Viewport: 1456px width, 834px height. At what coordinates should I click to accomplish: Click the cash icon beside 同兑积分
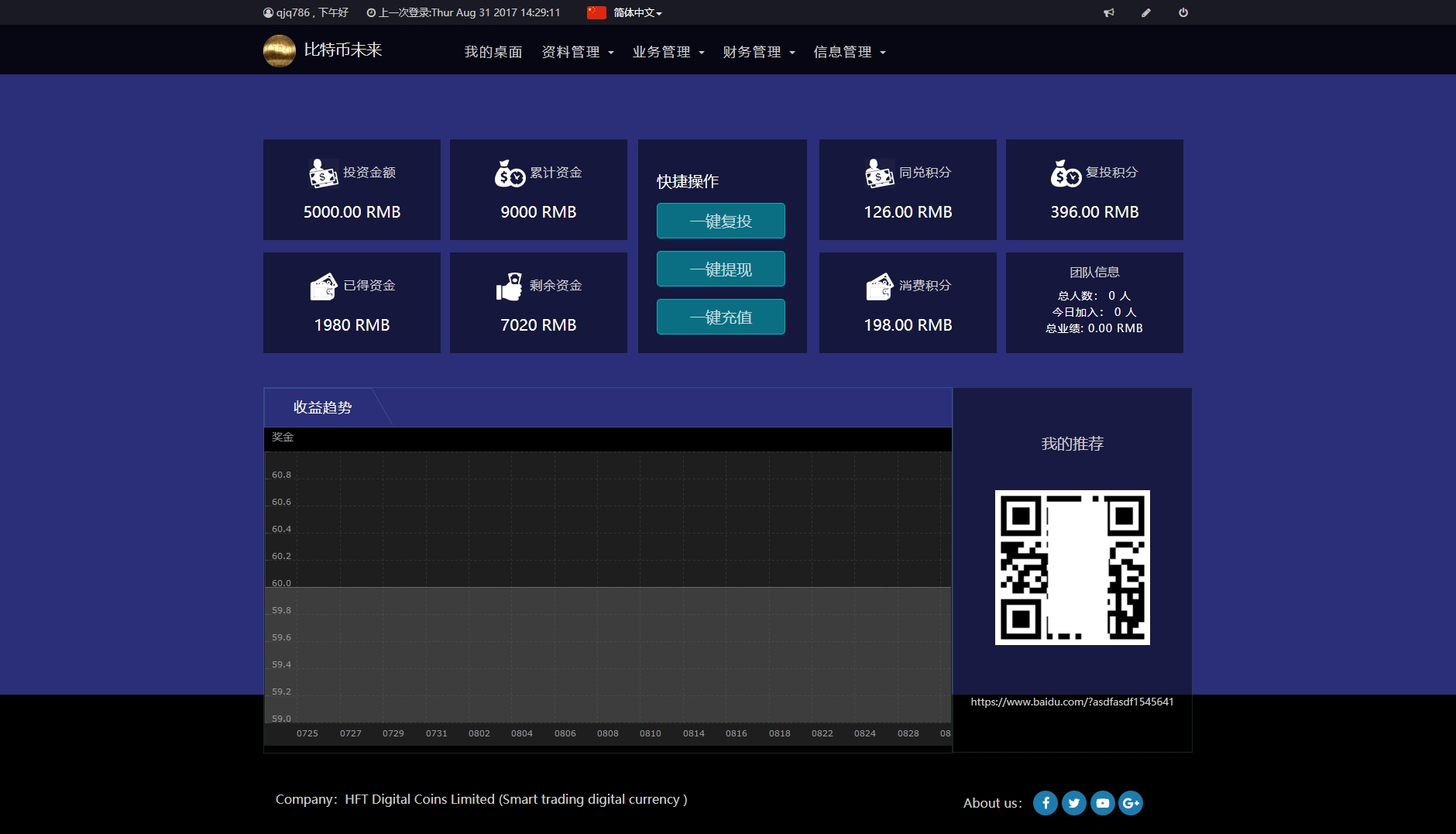coord(879,173)
